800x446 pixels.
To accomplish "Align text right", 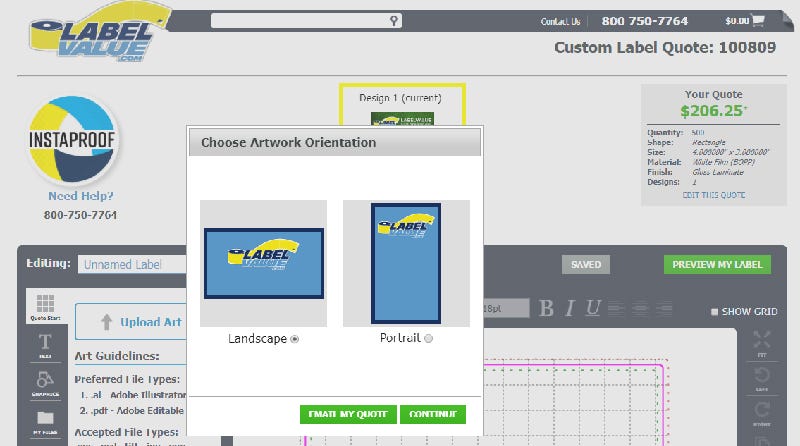I will 664,308.
